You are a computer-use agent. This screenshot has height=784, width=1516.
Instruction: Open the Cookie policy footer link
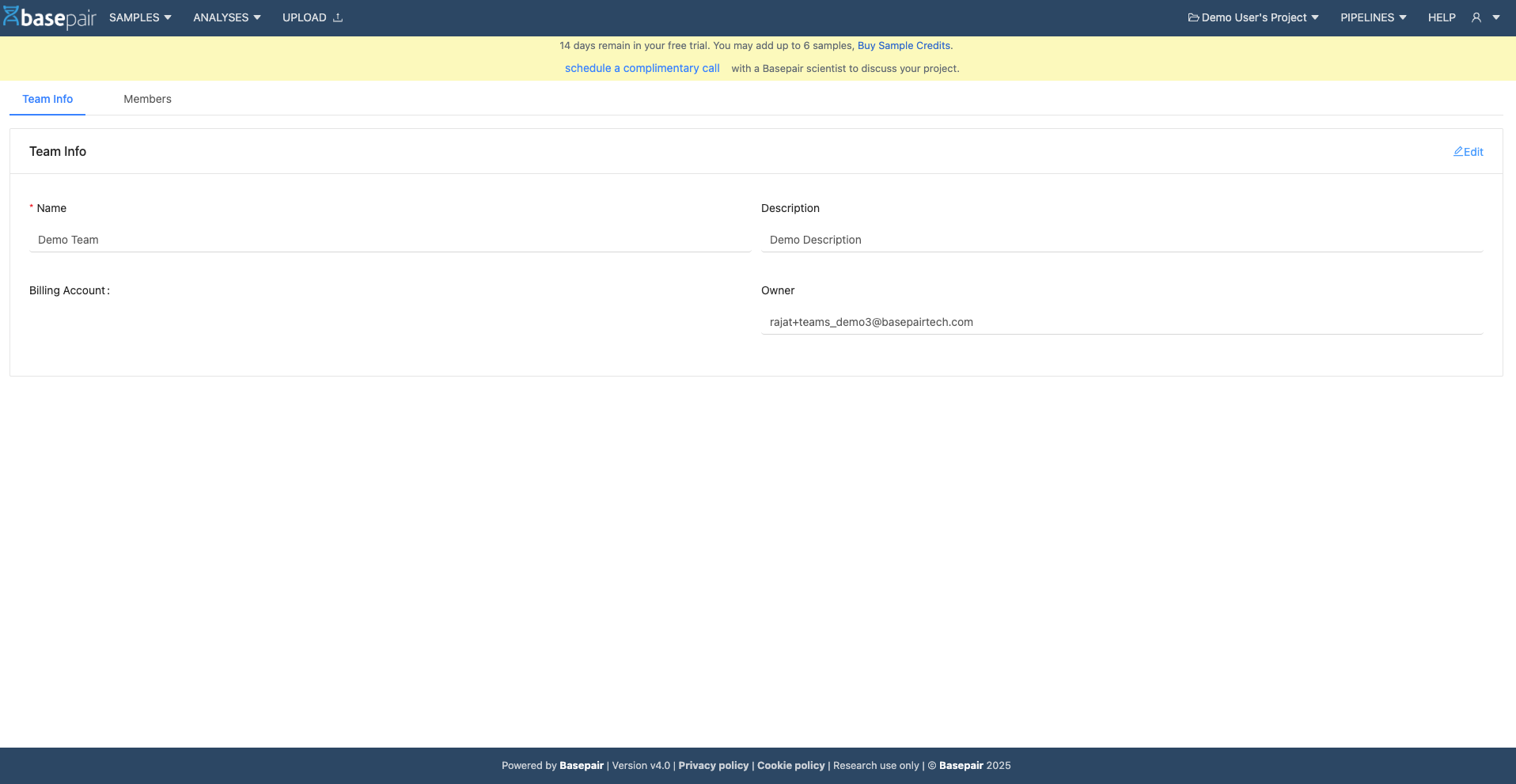pyautogui.click(x=790, y=766)
